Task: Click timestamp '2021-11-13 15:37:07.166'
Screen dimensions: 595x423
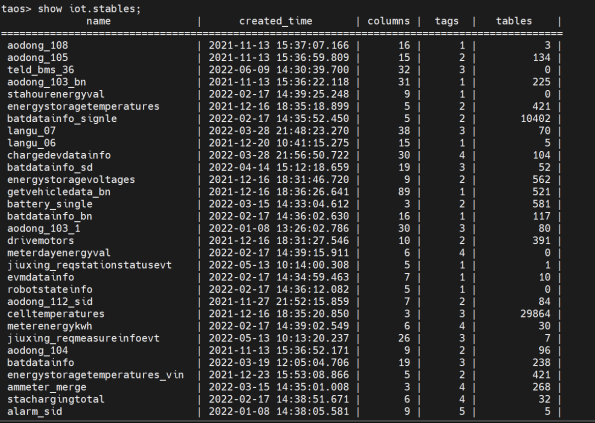Action: pyautogui.click(x=279, y=46)
